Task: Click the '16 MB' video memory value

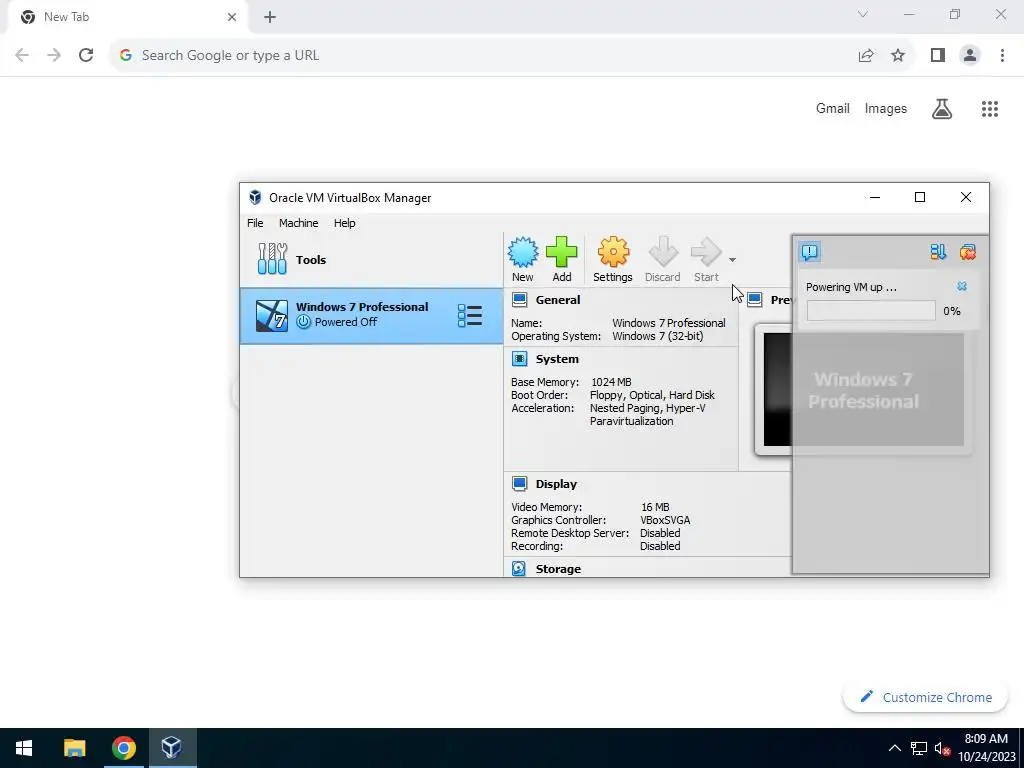Action: pyautogui.click(x=655, y=507)
